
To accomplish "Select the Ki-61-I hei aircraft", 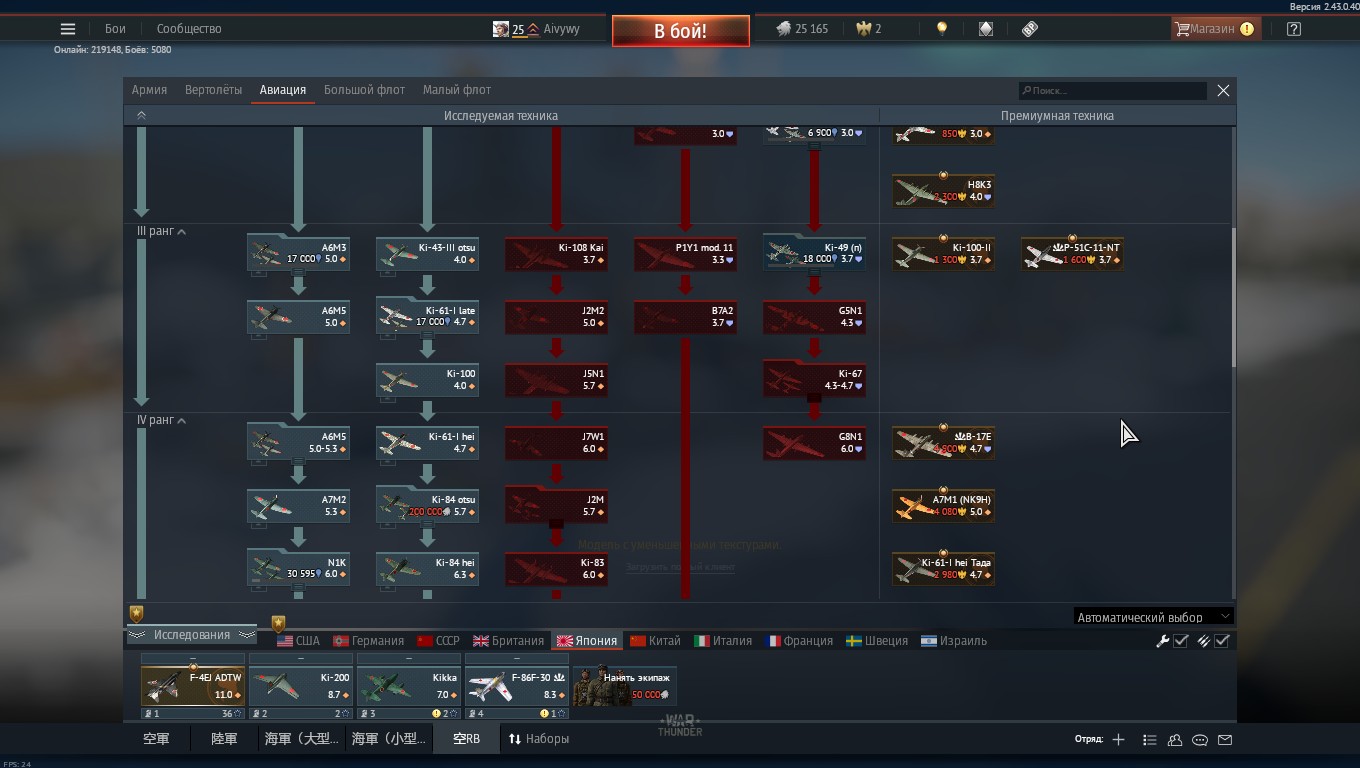I will [427, 442].
